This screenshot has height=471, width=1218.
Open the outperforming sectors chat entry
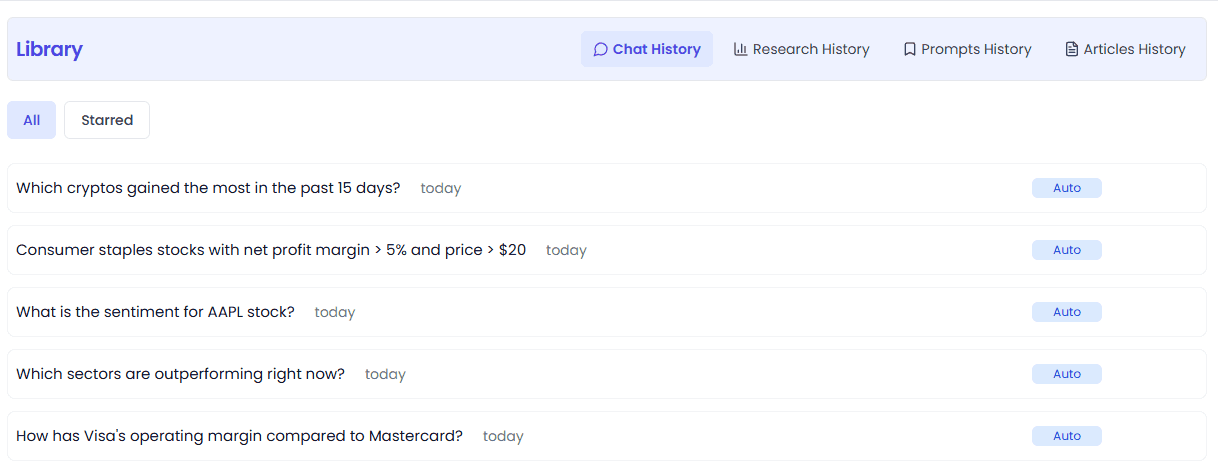[x=607, y=374]
